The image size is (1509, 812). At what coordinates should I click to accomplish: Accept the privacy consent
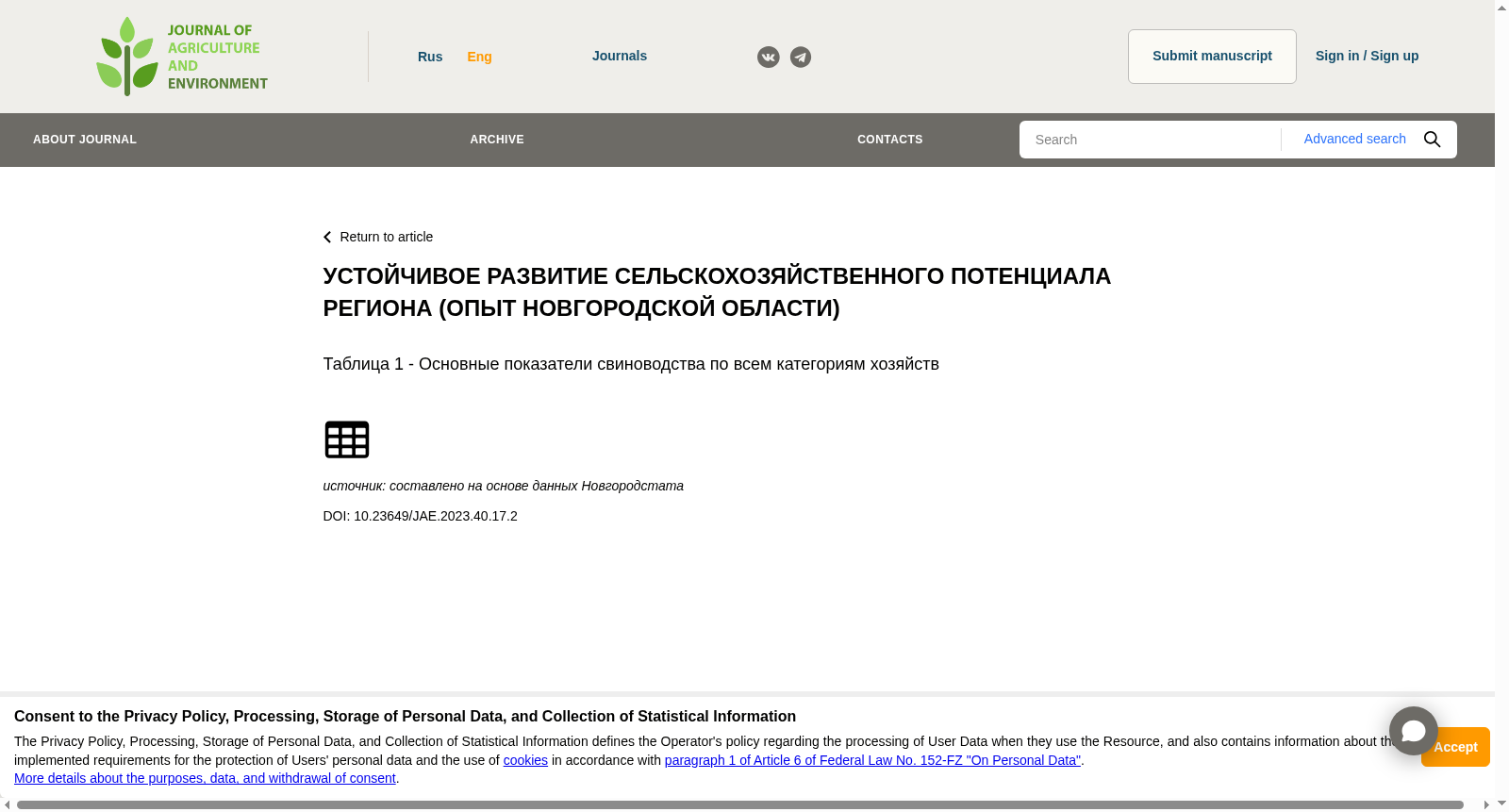[1455, 747]
